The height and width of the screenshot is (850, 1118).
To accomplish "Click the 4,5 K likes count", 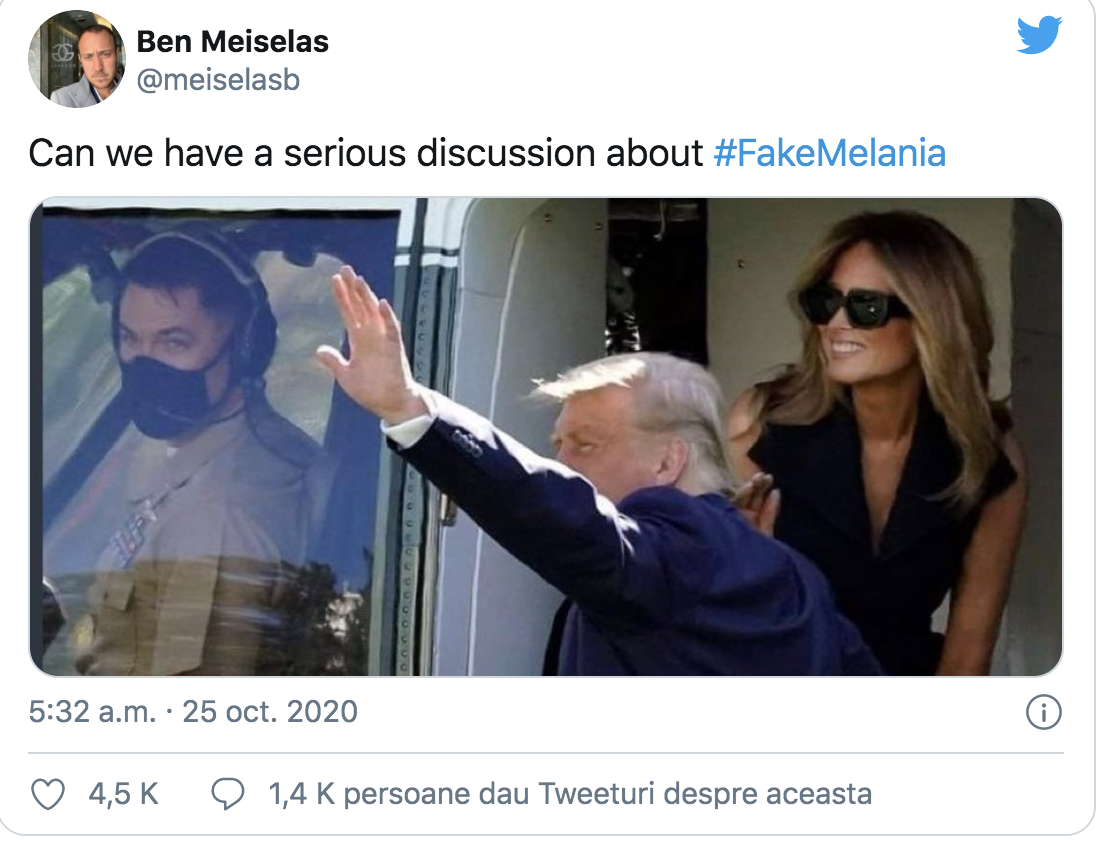I will (x=123, y=794).
